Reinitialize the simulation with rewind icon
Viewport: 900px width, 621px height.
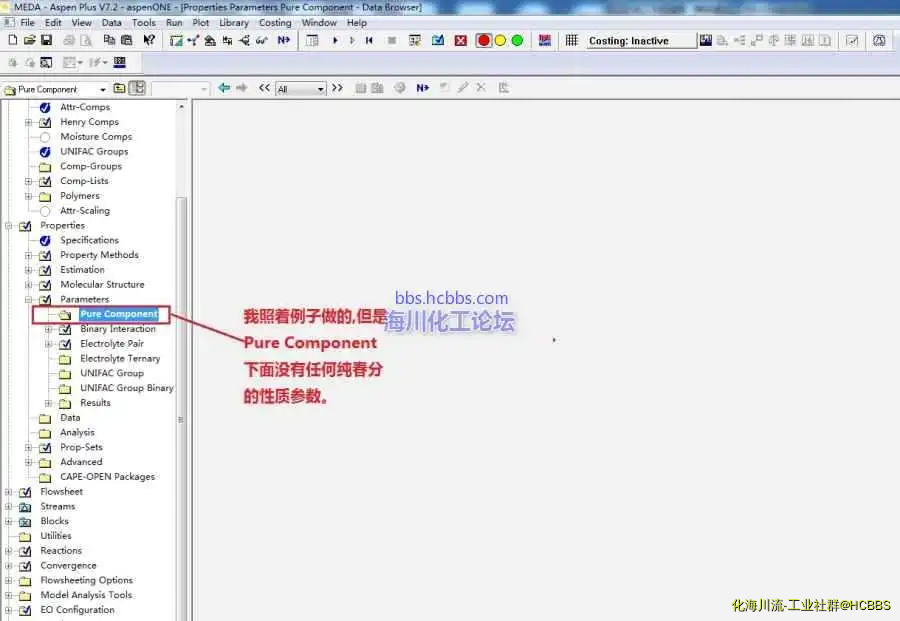point(369,40)
